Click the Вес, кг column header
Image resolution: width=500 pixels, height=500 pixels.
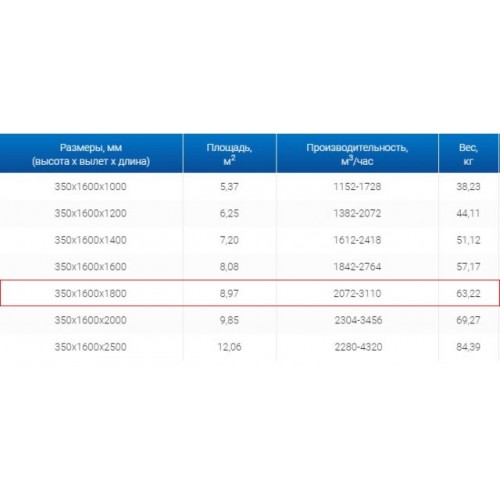click(x=468, y=154)
